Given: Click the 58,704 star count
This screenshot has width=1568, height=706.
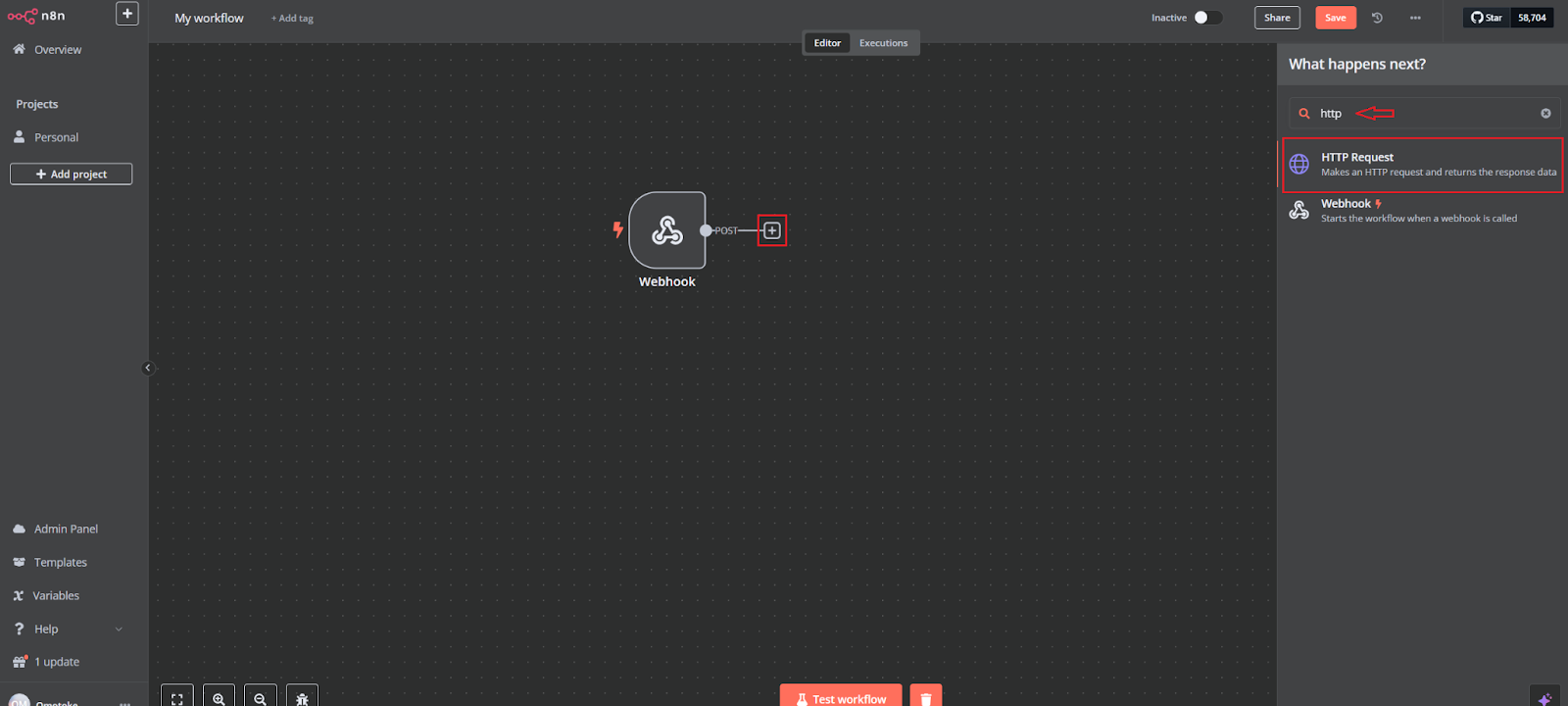Looking at the screenshot, I should 1532,18.
